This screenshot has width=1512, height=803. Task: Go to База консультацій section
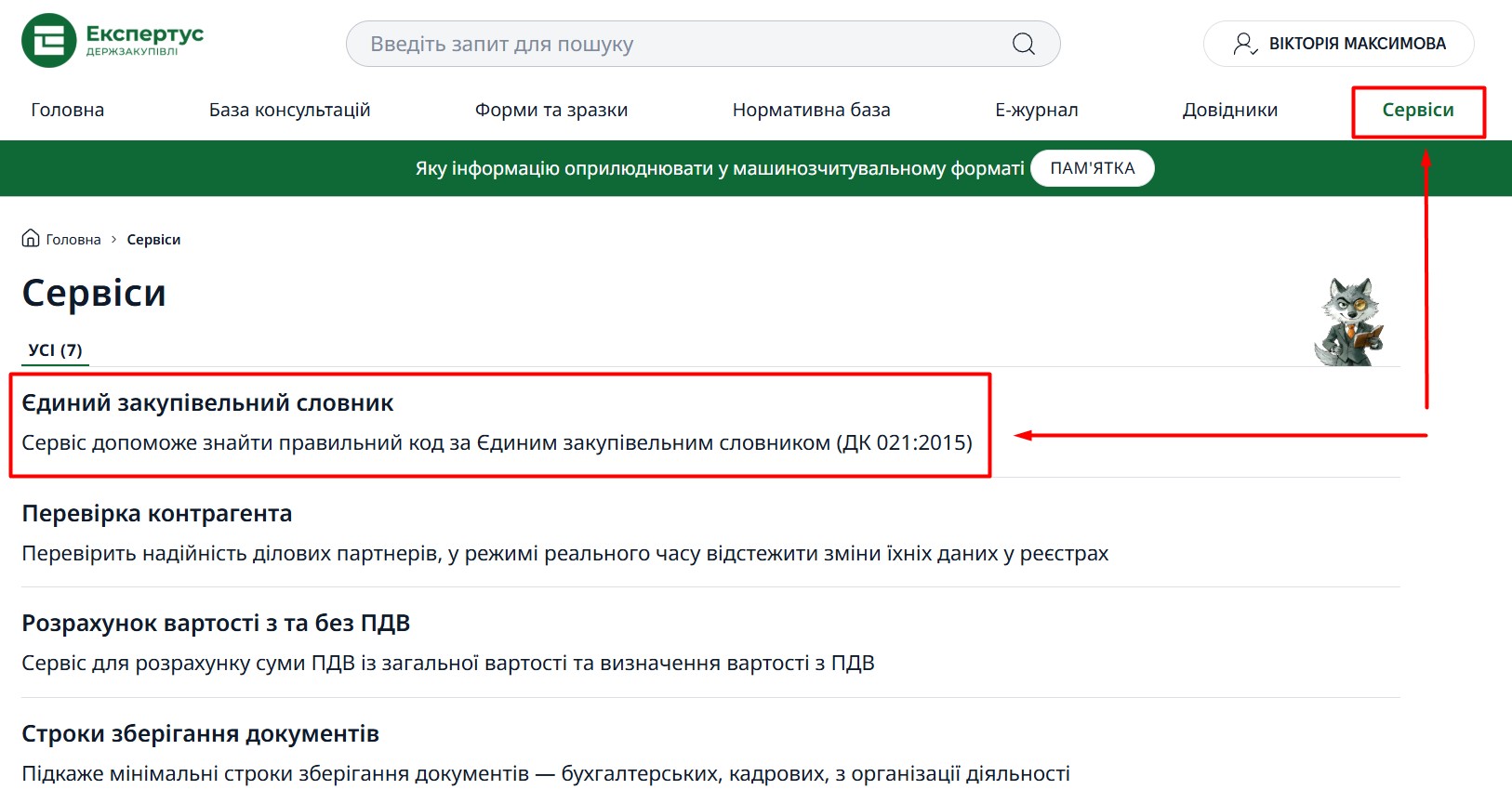pos(289,110)
